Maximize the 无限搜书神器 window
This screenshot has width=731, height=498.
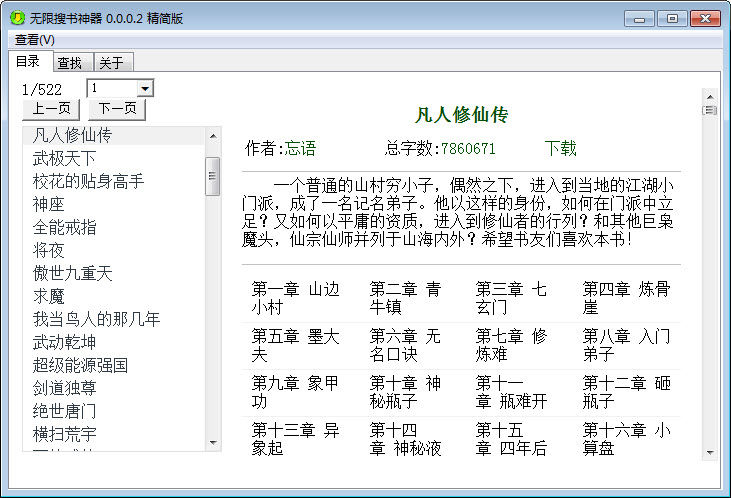coord(672,19)
